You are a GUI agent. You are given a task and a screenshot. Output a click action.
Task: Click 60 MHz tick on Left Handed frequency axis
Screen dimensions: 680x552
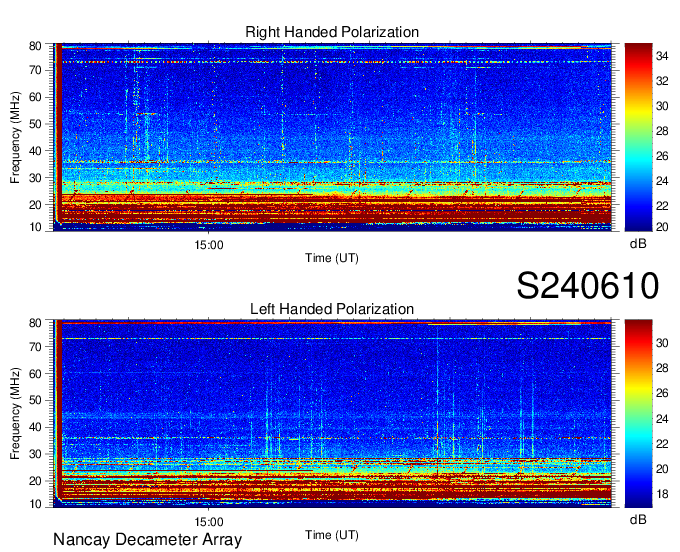coord(35,374)
